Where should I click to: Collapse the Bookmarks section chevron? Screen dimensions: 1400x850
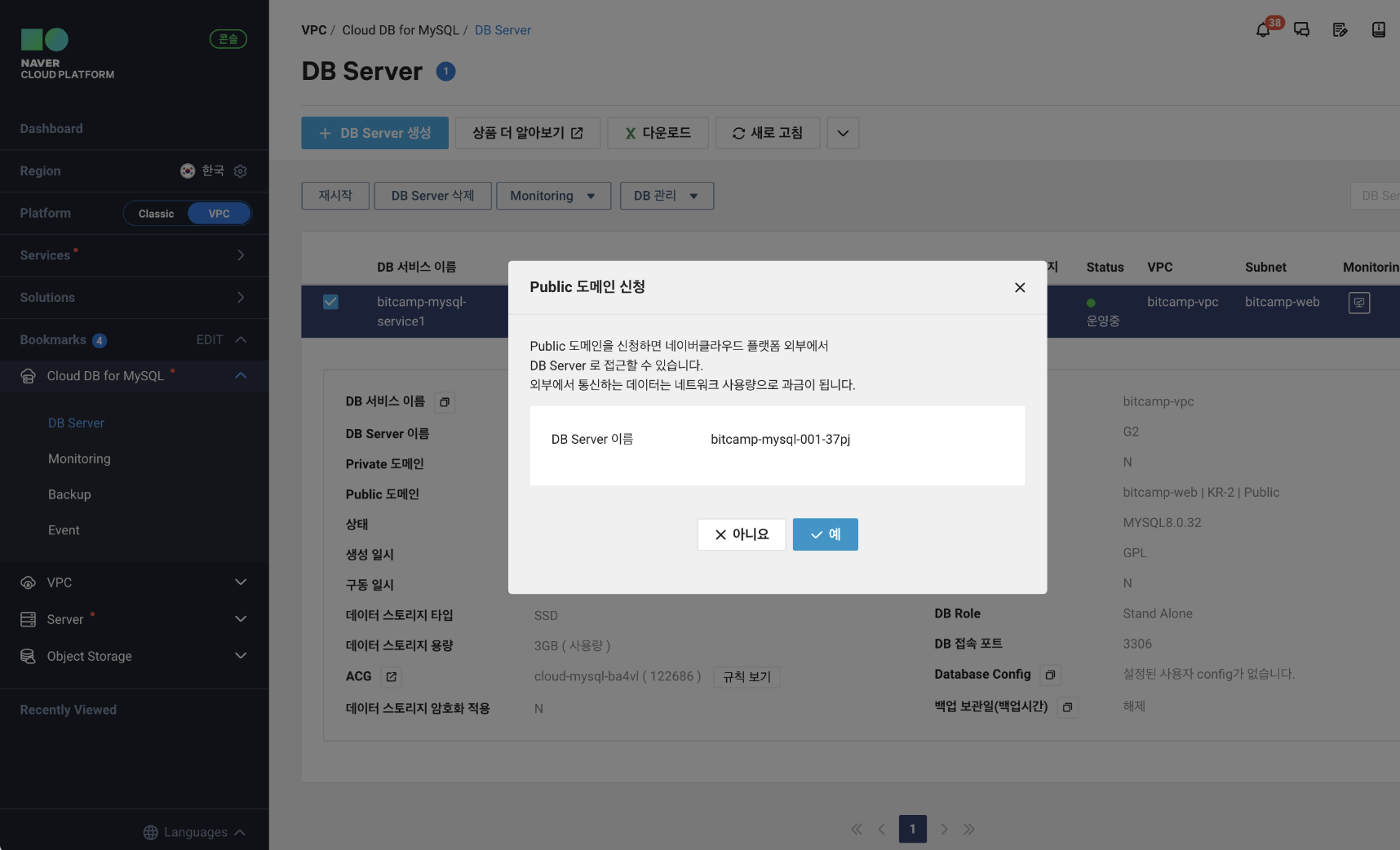[x=241, y=340]
